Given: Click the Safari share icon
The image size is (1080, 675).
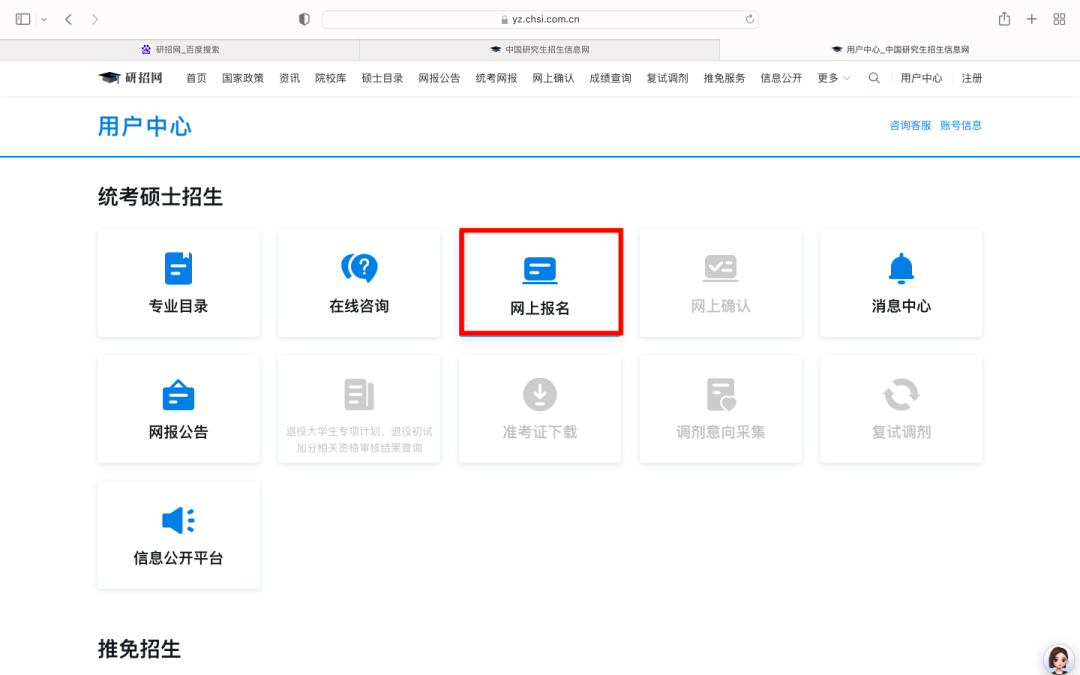Looking at the screenshot, I should pyautogui.click(x=1004, y=19).
